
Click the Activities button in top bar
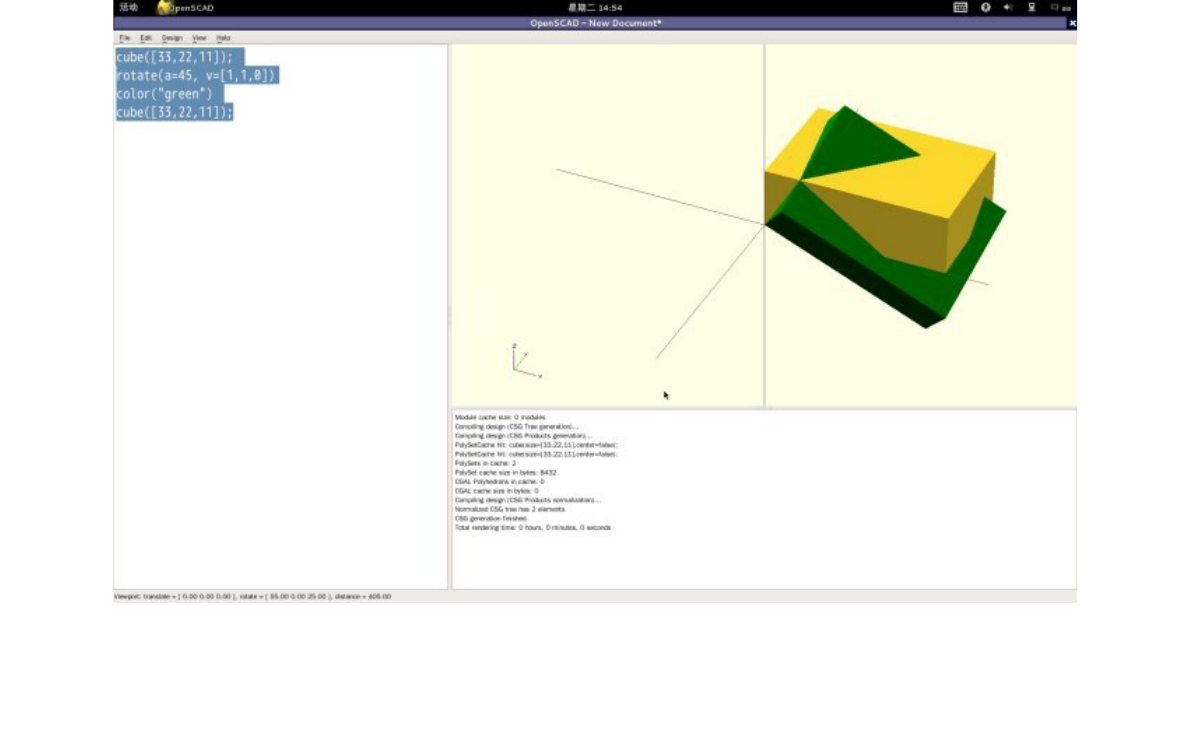pyautogui.click(x=129, y=8)
